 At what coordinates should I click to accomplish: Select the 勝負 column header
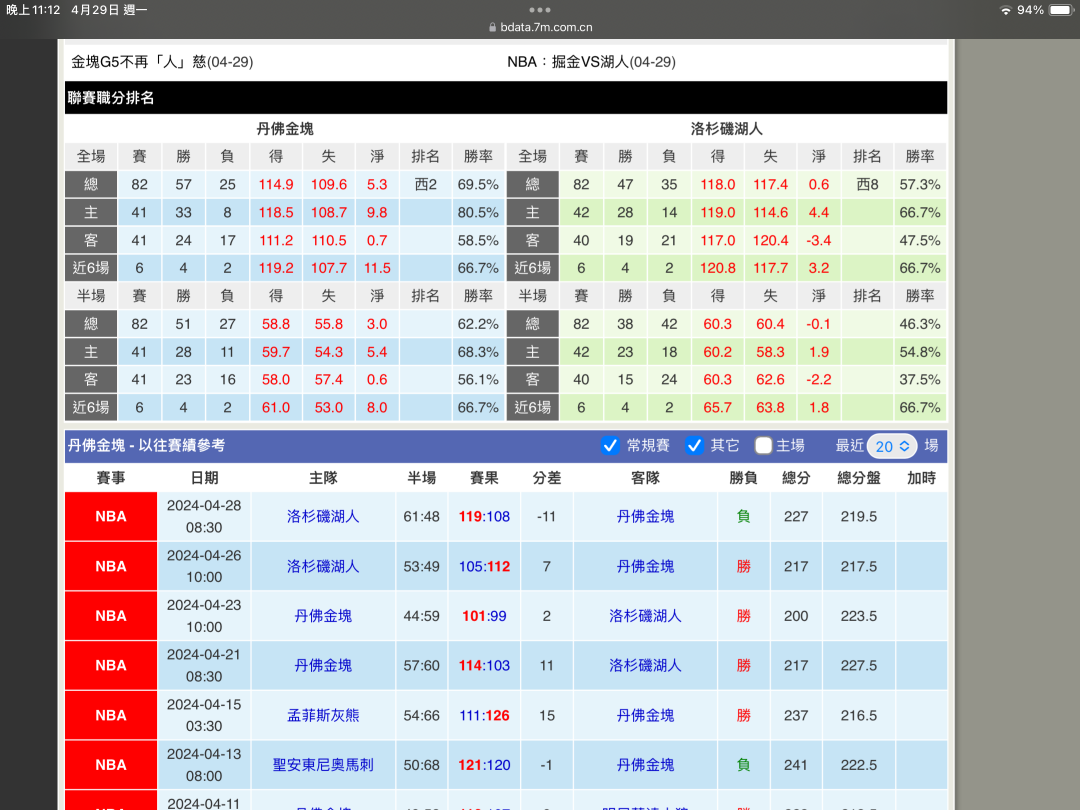coord(743,478)
